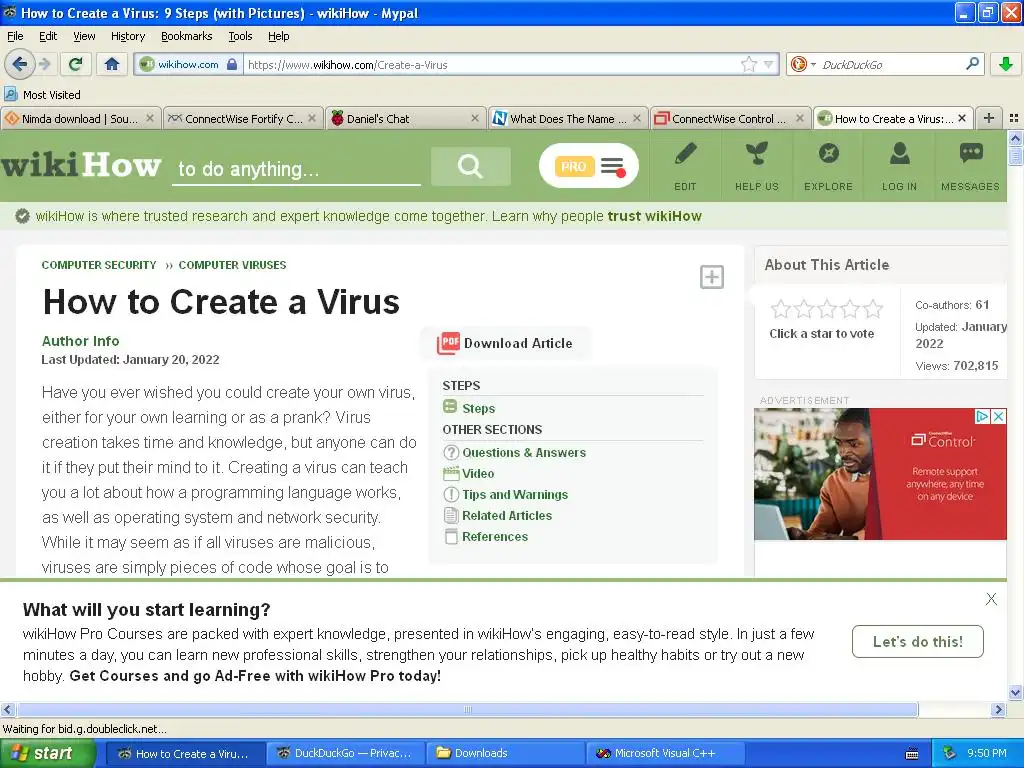Jump to Related Articles section
The width and height of the screenshot is (1024, 768).
point(507,515)
